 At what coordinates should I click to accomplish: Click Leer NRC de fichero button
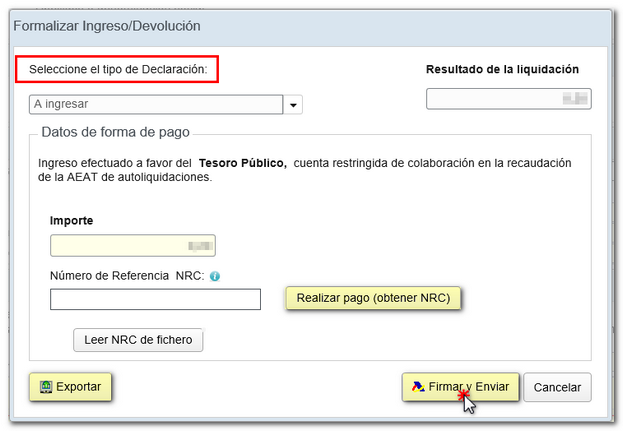[x=138, y=340]
